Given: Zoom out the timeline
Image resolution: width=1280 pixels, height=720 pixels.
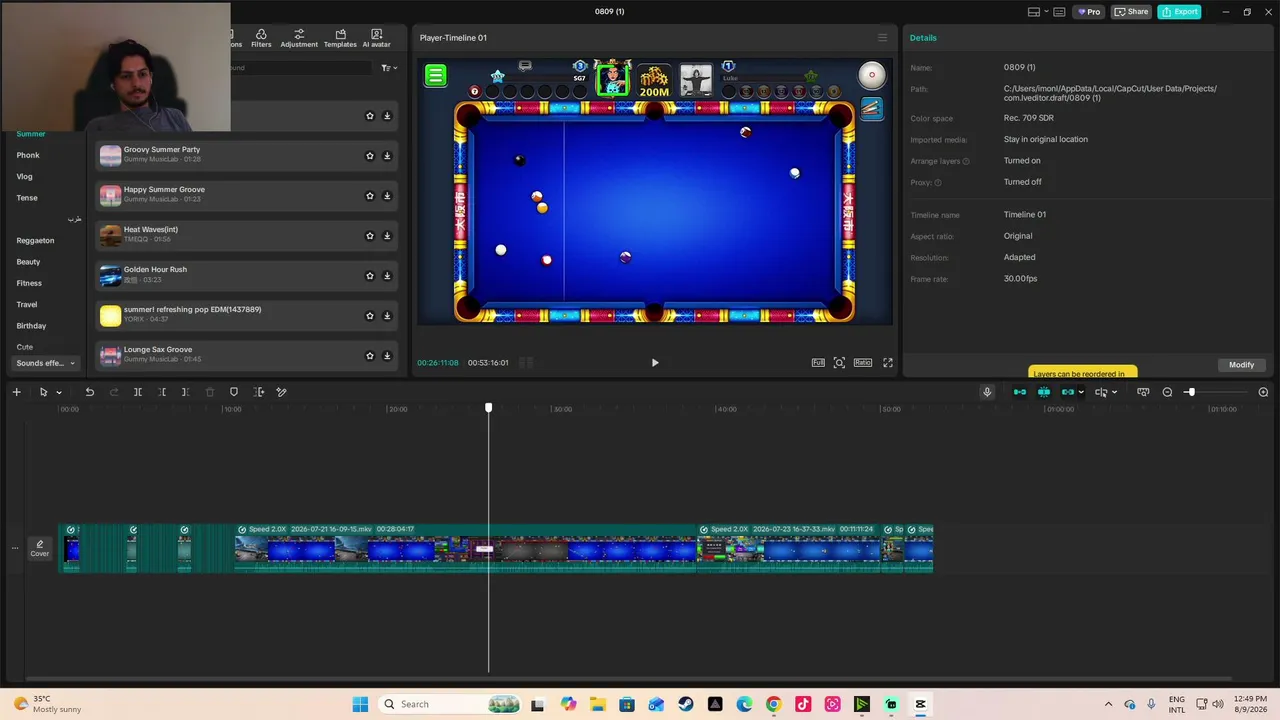Looking at the screenshot, I should pos(1167,392).
